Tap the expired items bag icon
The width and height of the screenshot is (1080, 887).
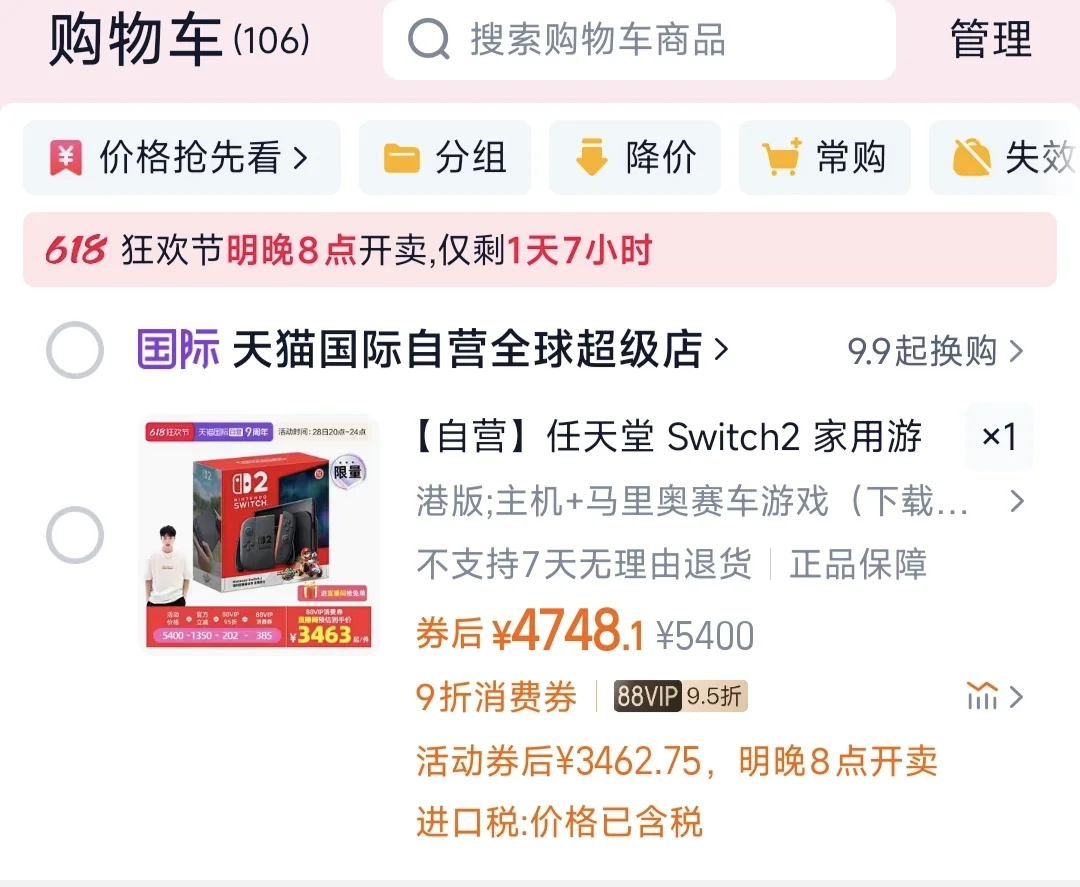(971, 157)
